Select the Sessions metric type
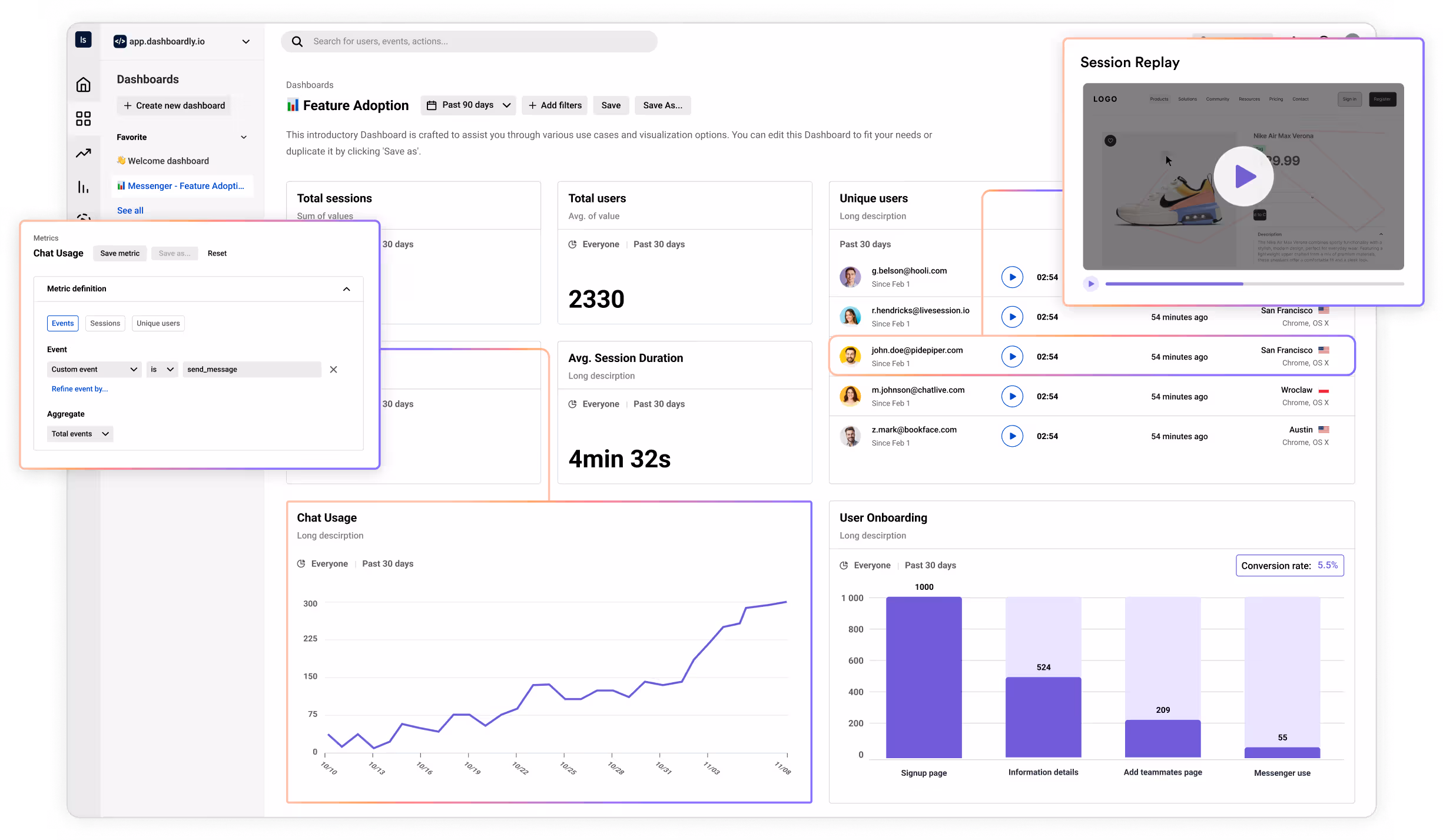The image size is (1443, 840). pyautogui.click(x=105, y=323)
